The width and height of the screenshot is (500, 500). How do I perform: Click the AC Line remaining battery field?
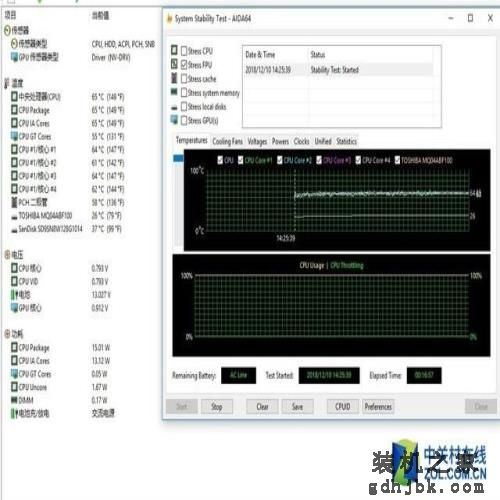pyautogui.click(x=239, y=375)
